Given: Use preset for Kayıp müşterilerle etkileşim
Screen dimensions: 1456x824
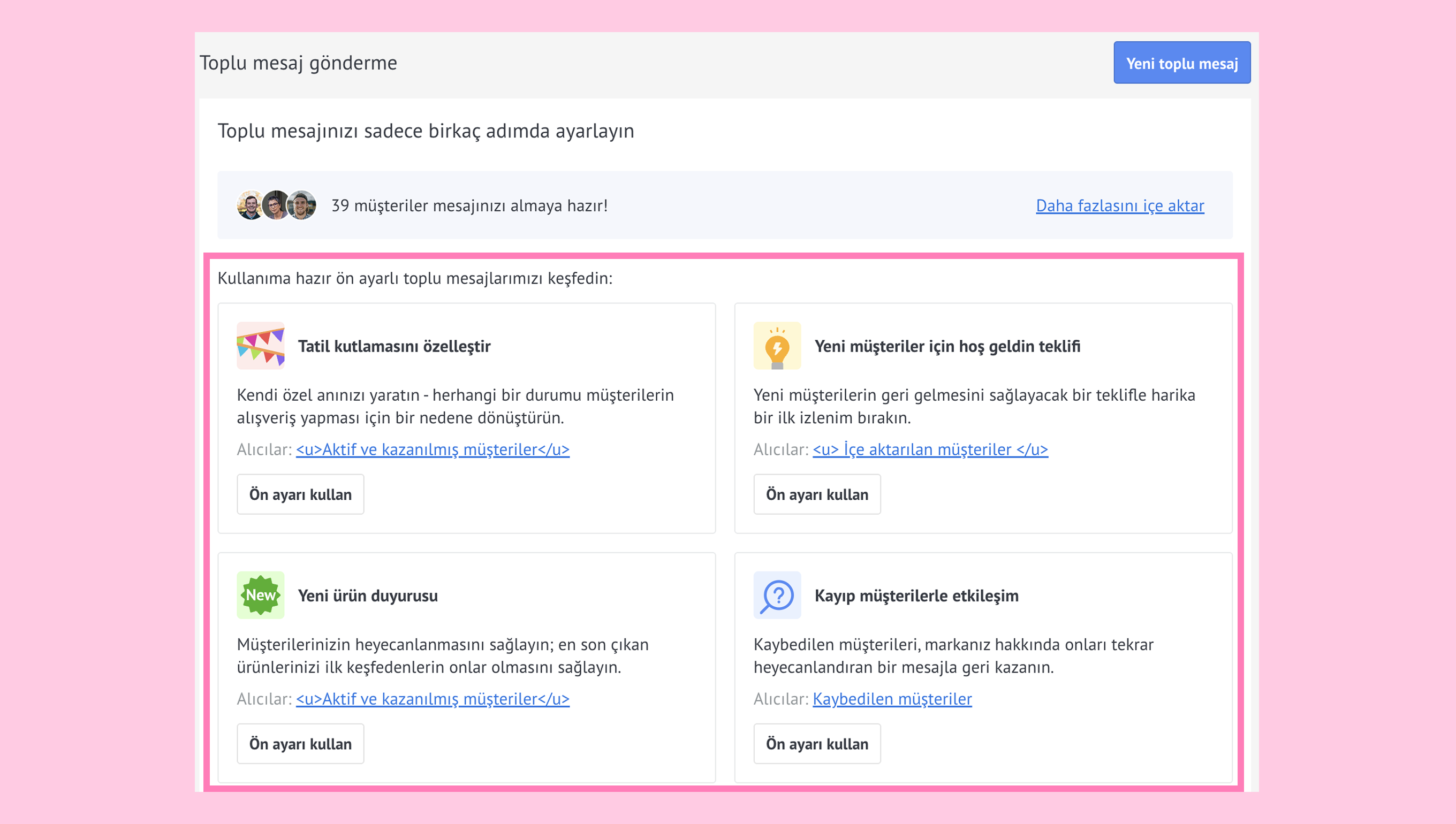Looking at the screenshot, I should tap(817, 744).
